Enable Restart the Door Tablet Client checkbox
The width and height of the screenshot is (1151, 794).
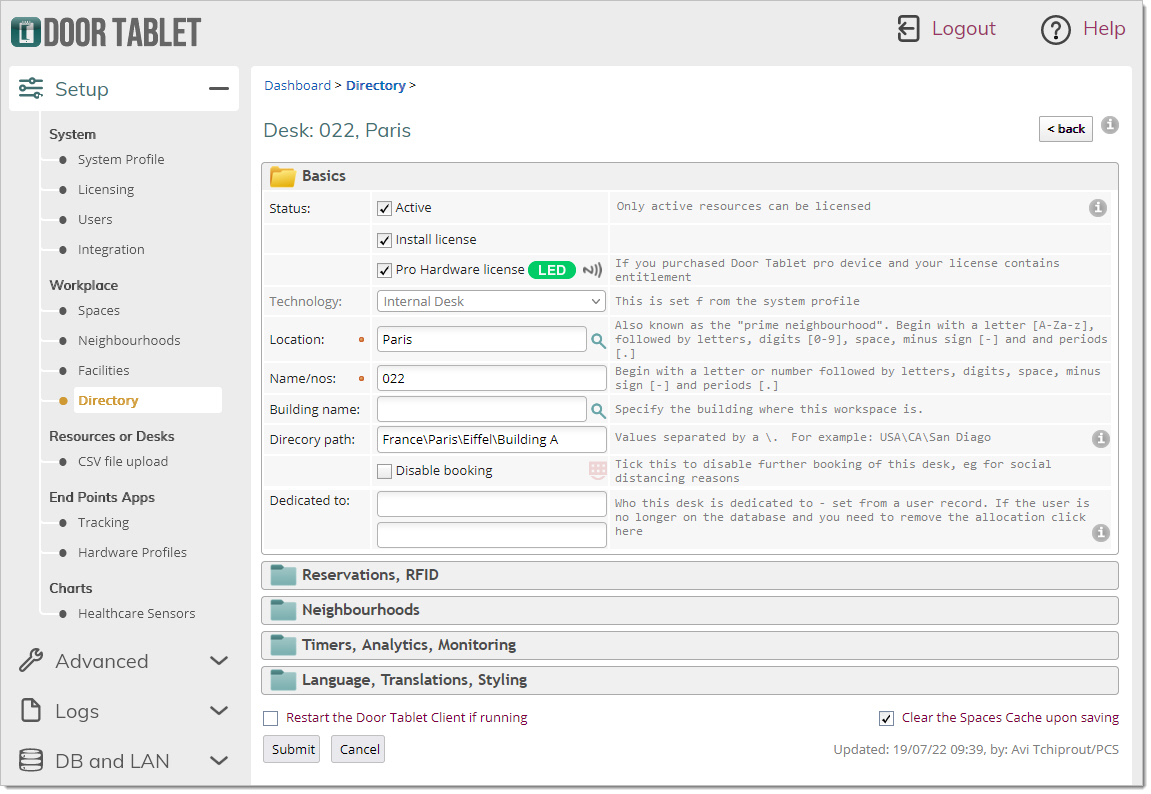271,718
